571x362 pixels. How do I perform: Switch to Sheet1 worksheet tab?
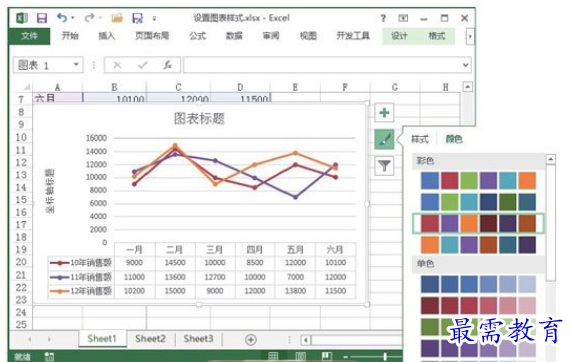click(102, 339)
